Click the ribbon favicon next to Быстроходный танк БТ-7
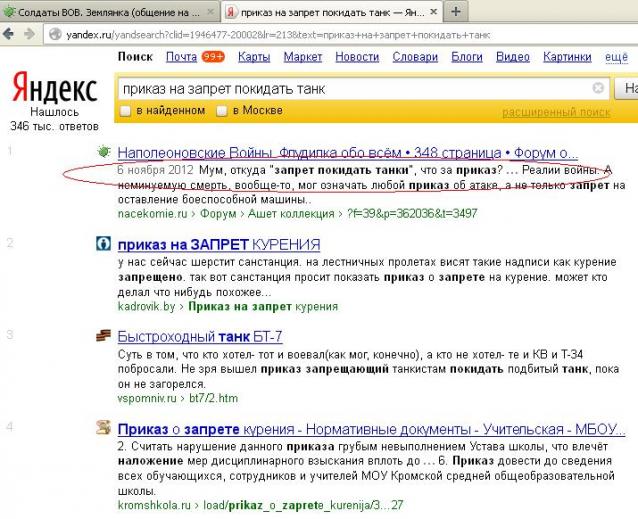The image size is (638, 519). pos(103,336)
